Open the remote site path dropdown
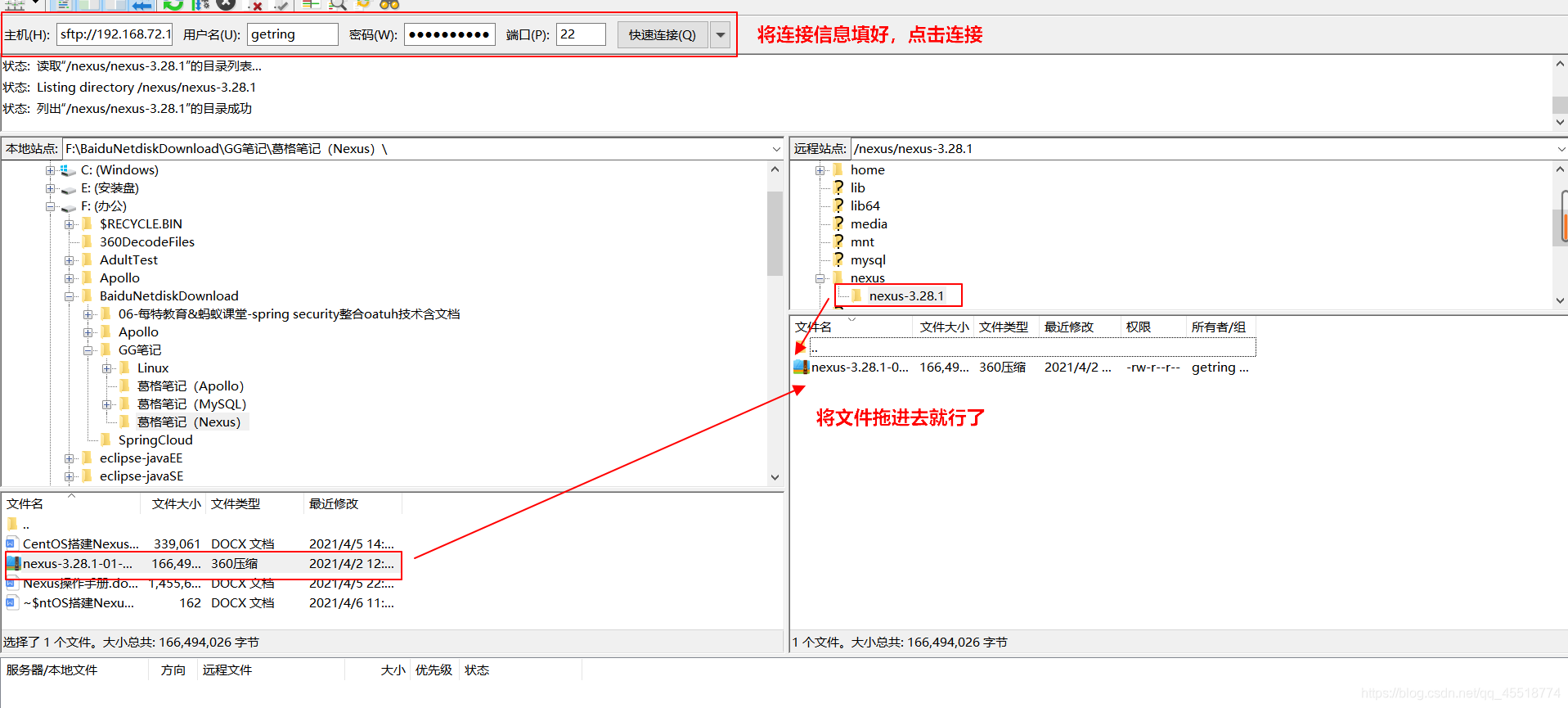Image resolution: width=1568 pixels, height=708 pixels. point(1560,149)
